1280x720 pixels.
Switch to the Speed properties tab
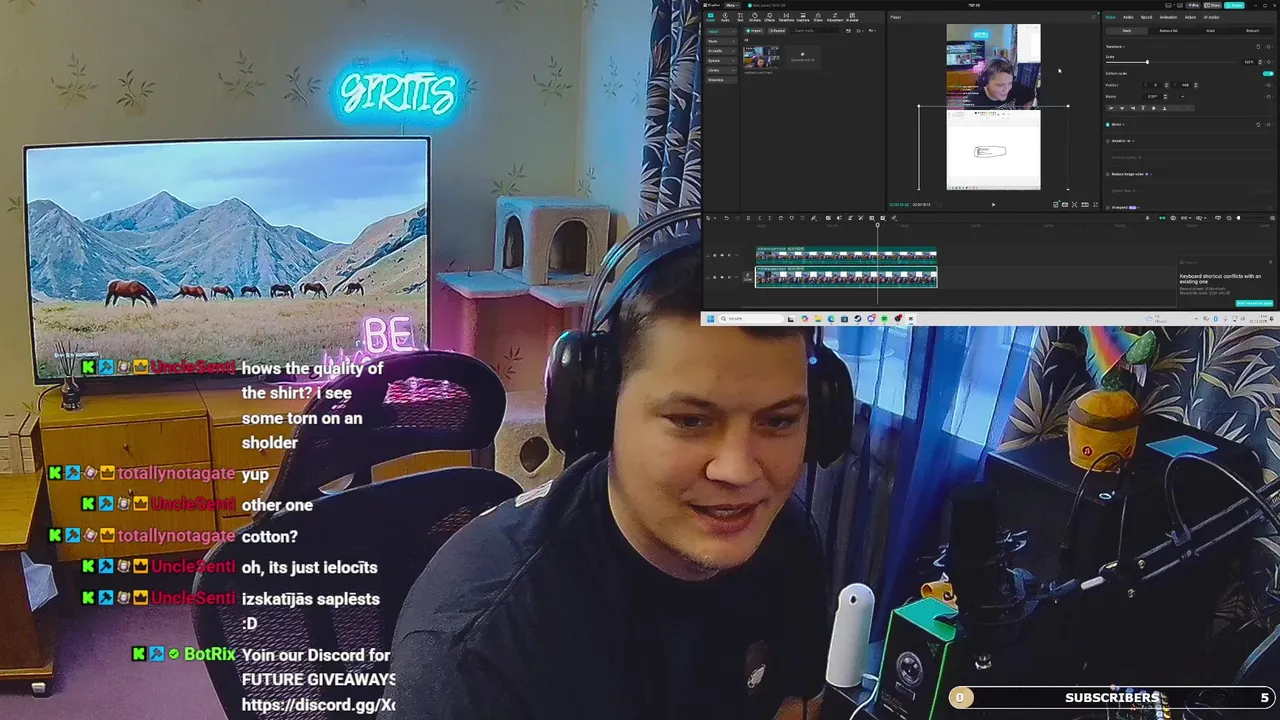1146,17
